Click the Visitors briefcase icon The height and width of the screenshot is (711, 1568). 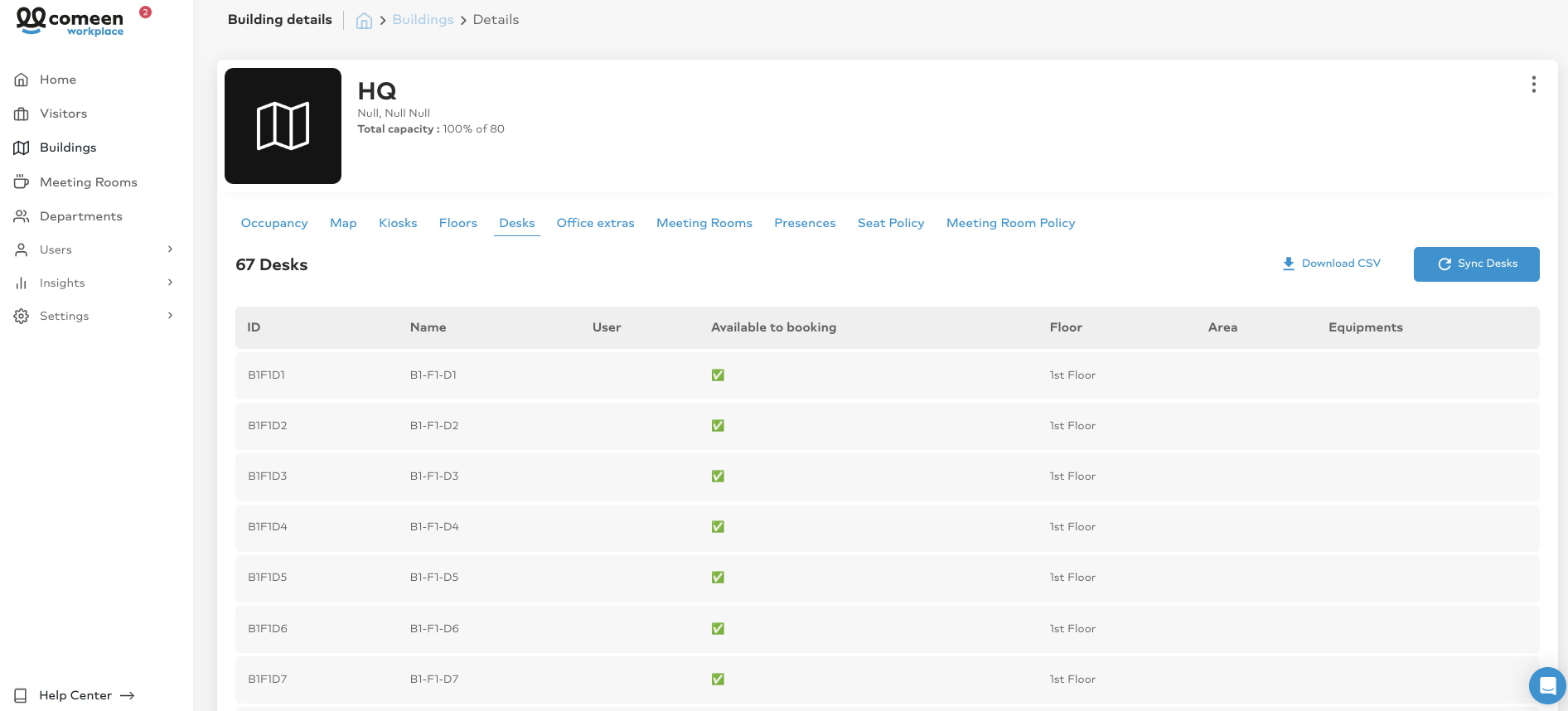[x=22, y=114]
